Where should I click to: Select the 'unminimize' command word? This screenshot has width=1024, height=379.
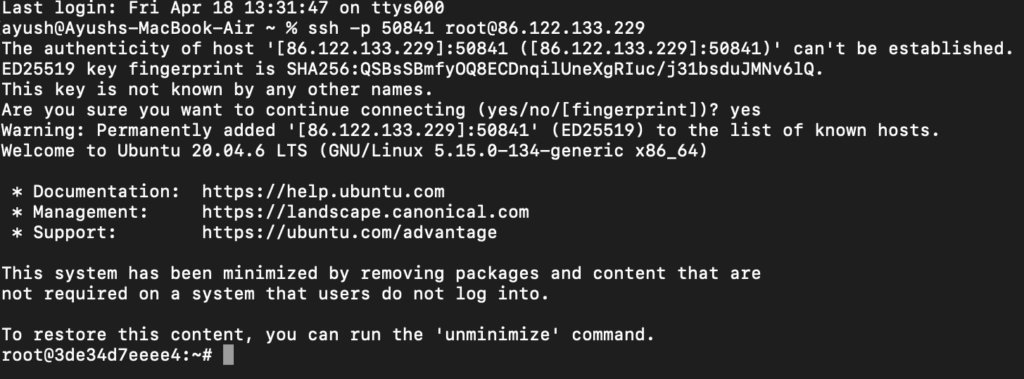click(x=498, y=335)
